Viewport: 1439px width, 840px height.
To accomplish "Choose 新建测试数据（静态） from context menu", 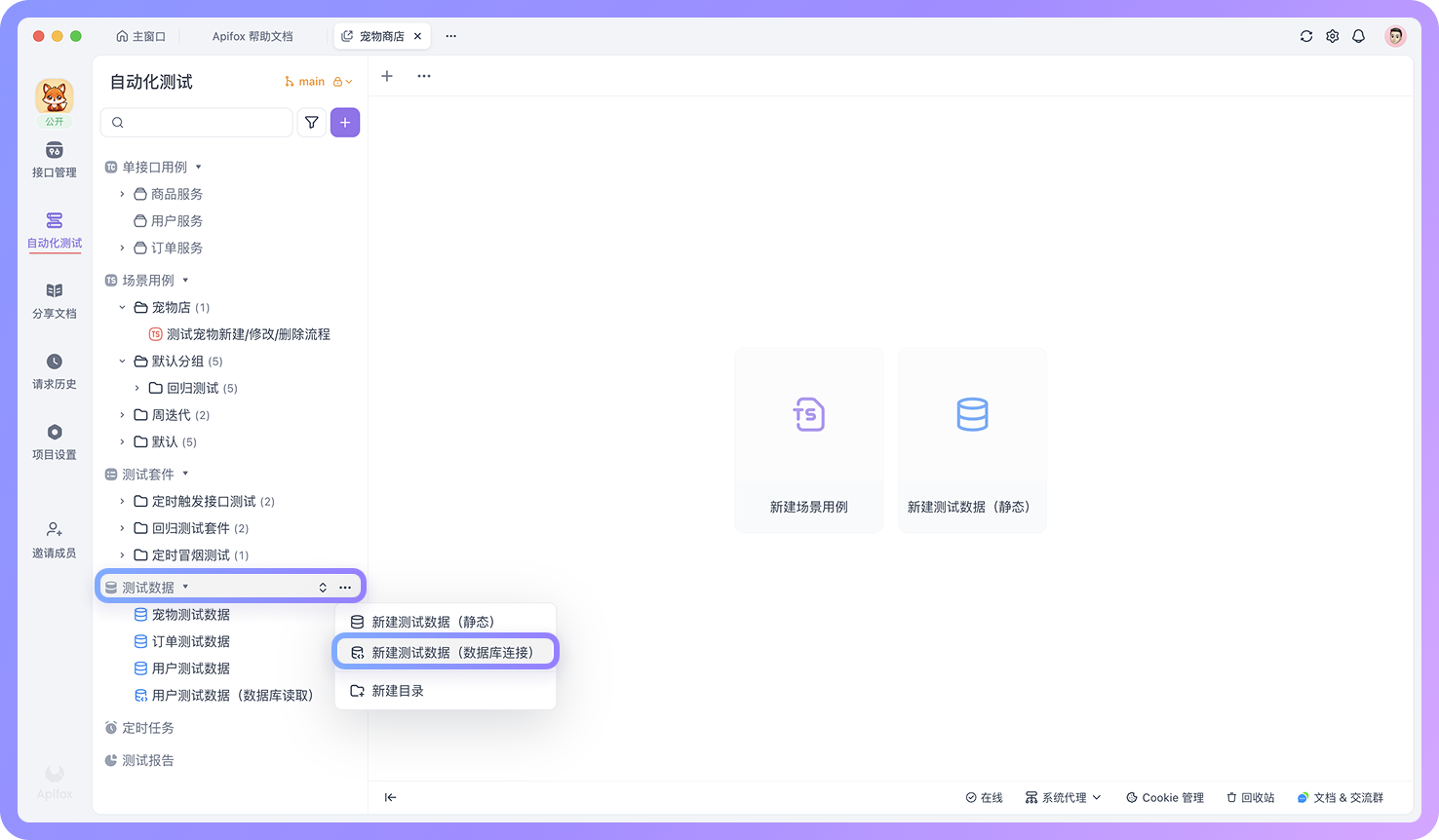I will 446,622.
